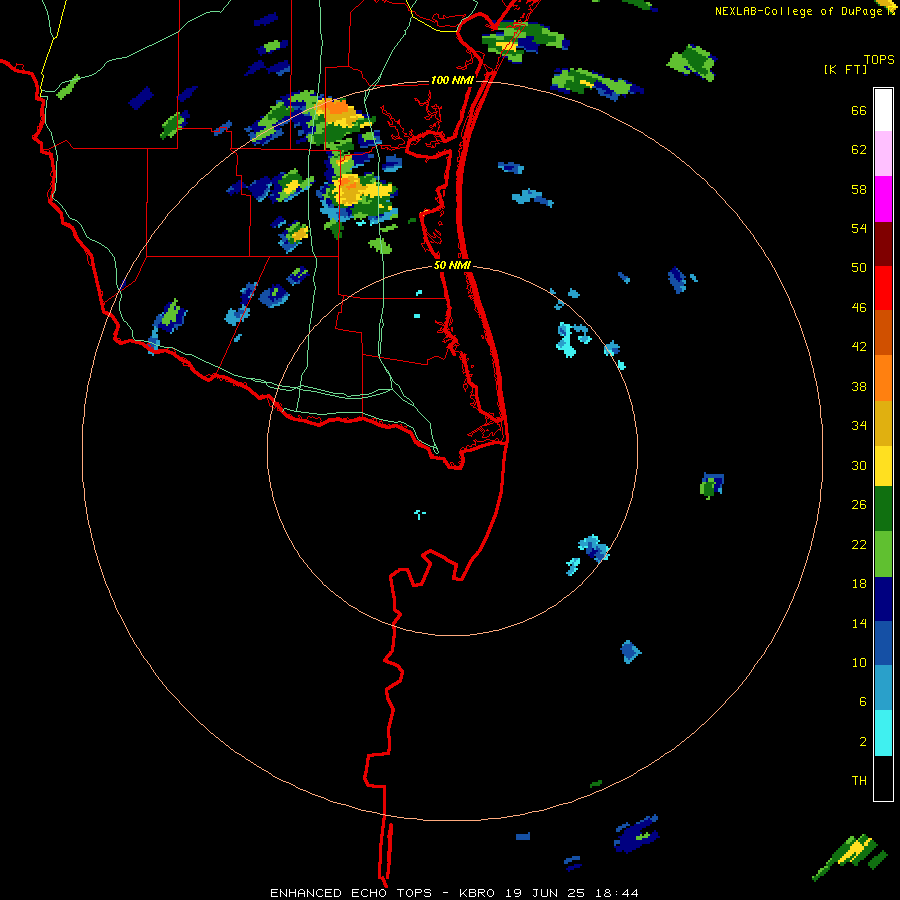This screenshot has height=900, width=900.
Task: Click the legend value '22'
Action: (859, 545)
